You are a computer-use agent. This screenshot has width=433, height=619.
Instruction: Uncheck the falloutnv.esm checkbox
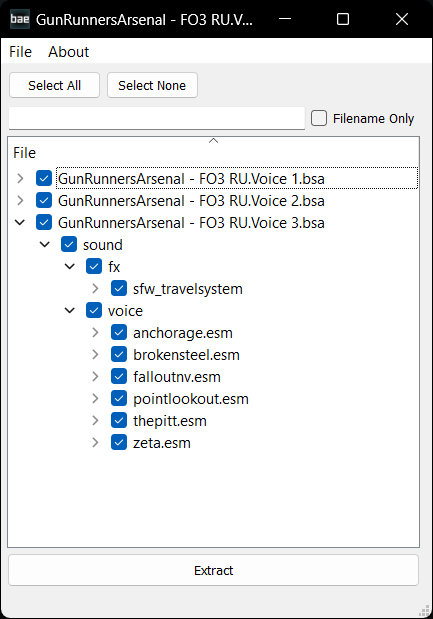(x=119, y=377)
